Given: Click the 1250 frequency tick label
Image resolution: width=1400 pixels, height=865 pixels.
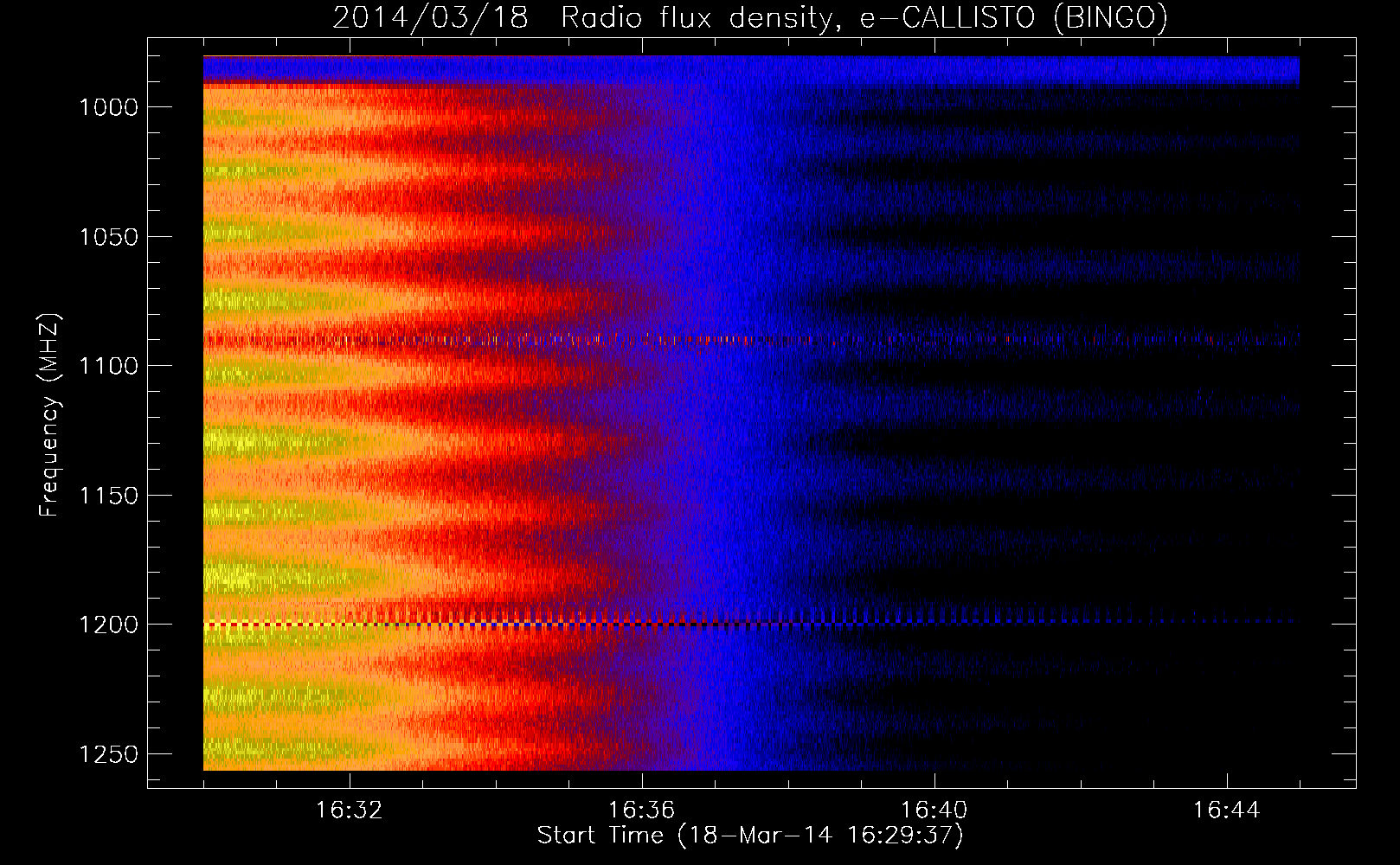Looking at the screenshot, I should click(x=108, y=754).
